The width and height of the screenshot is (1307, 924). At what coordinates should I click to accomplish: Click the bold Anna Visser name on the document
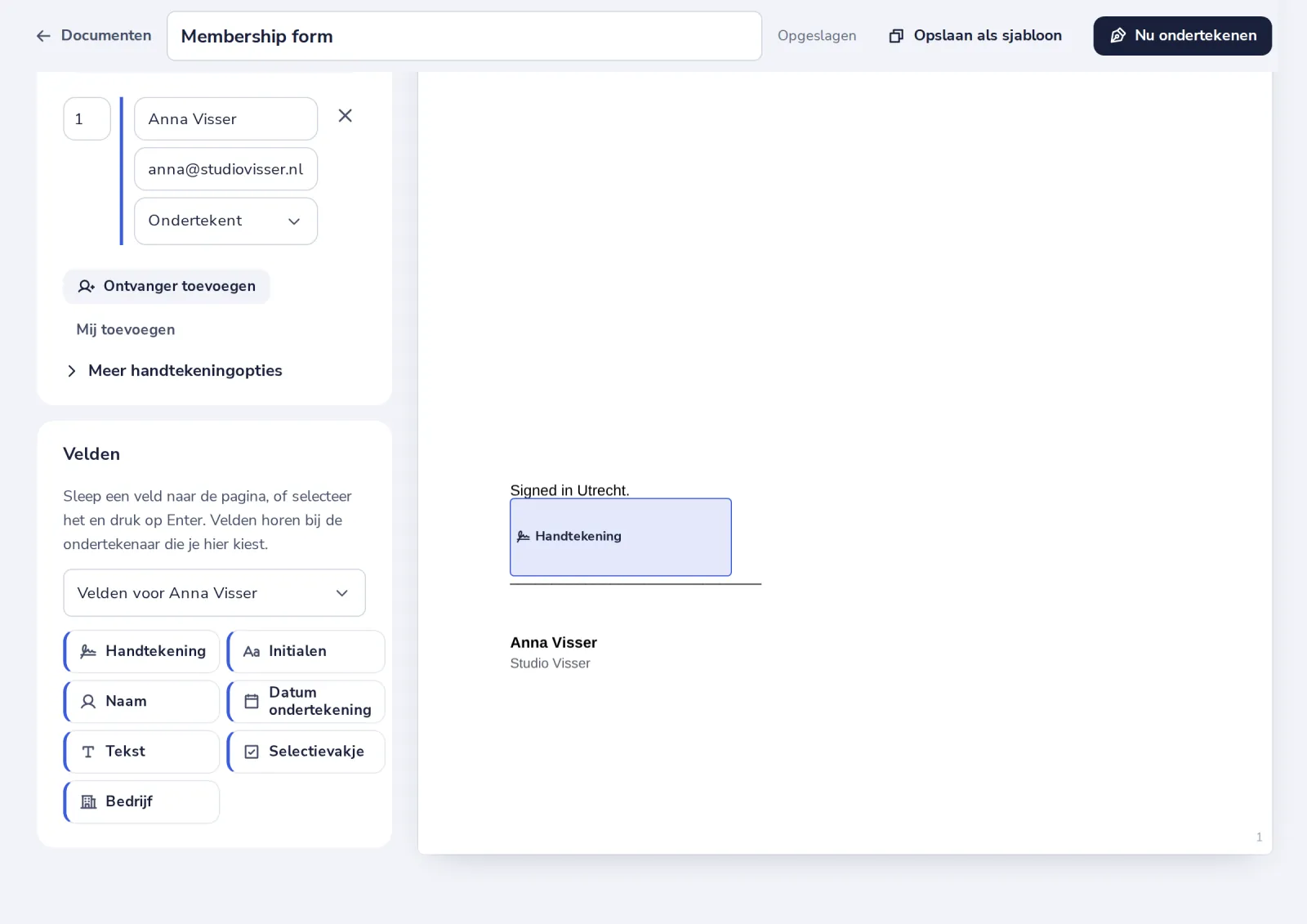[554, 643]
